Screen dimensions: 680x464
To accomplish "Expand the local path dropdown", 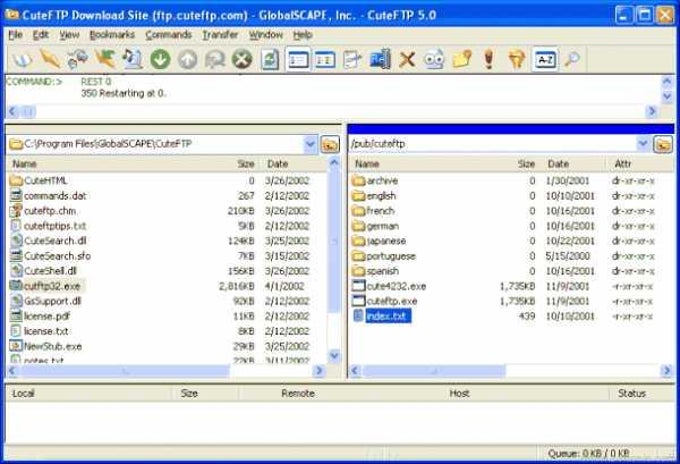I will point(310,144).
